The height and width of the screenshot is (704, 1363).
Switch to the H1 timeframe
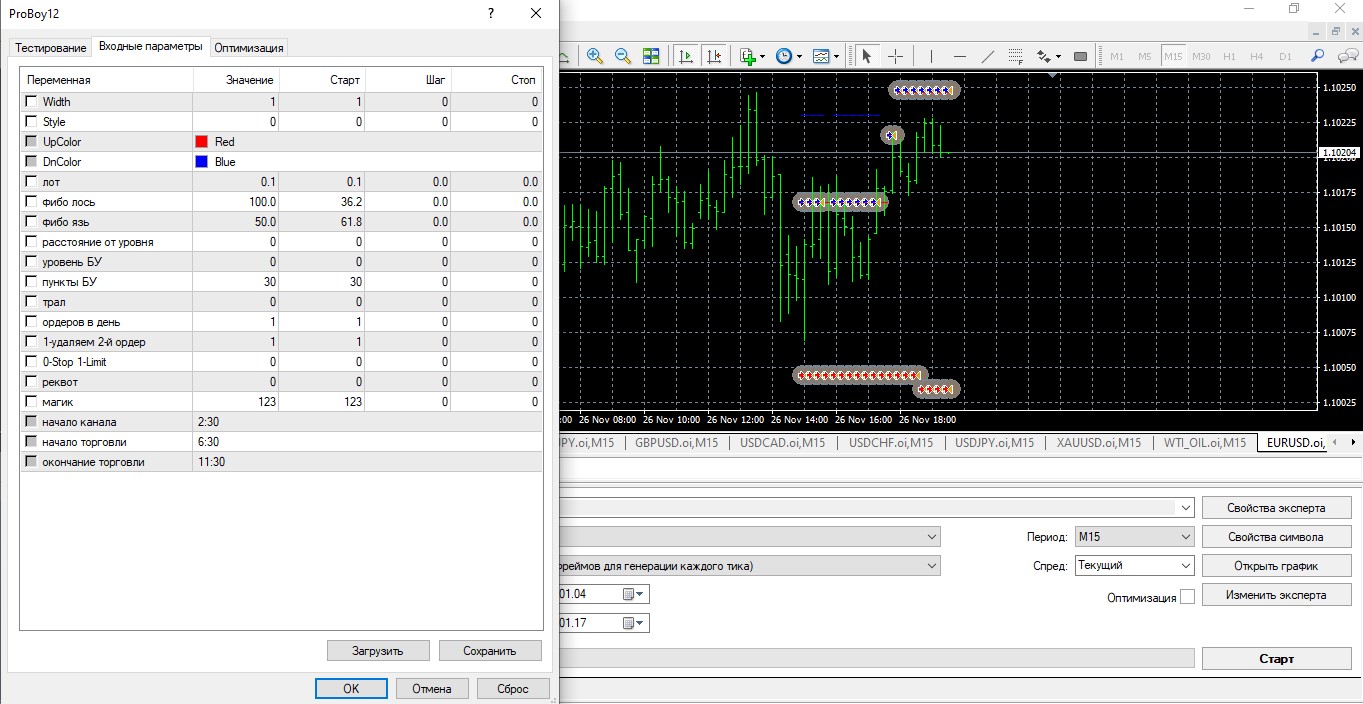click(1229, 56)
